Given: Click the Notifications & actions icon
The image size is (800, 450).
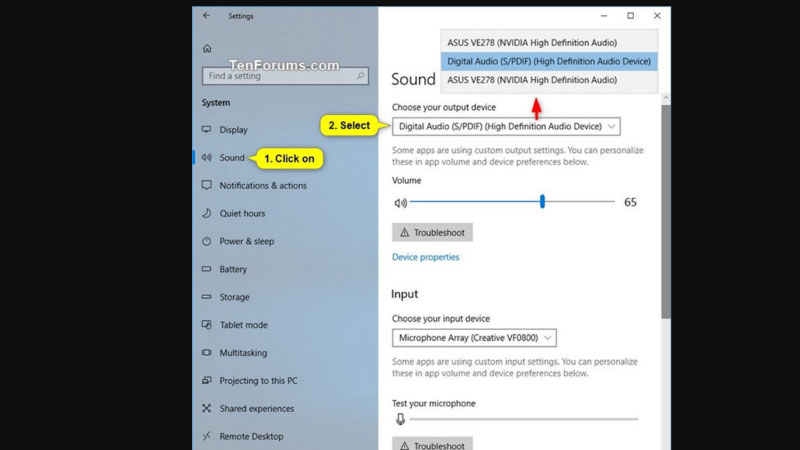Looking at the screenshot, I should pyautogui.click(x=207, y=185).
